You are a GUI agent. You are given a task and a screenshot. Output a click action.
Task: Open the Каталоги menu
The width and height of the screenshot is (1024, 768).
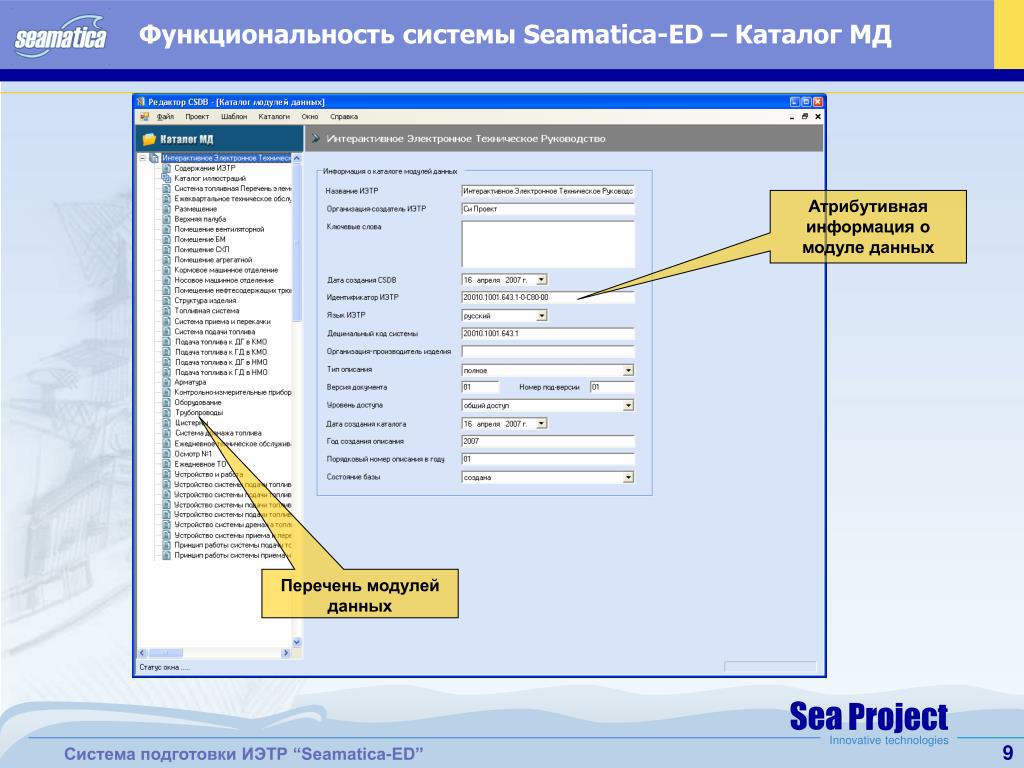[274, 117]
